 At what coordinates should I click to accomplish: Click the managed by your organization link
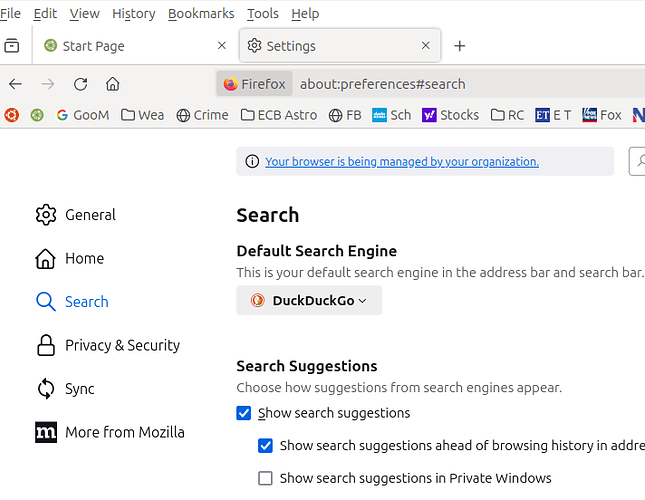click(x=401, y=162)
